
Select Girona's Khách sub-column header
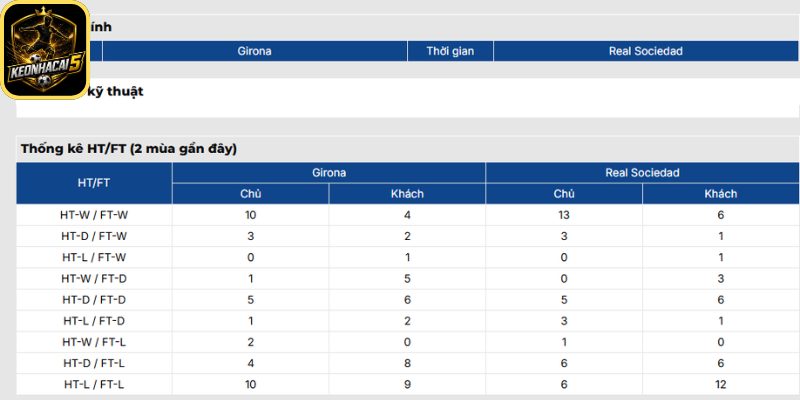pyautogui.click(x=407, y=194)
